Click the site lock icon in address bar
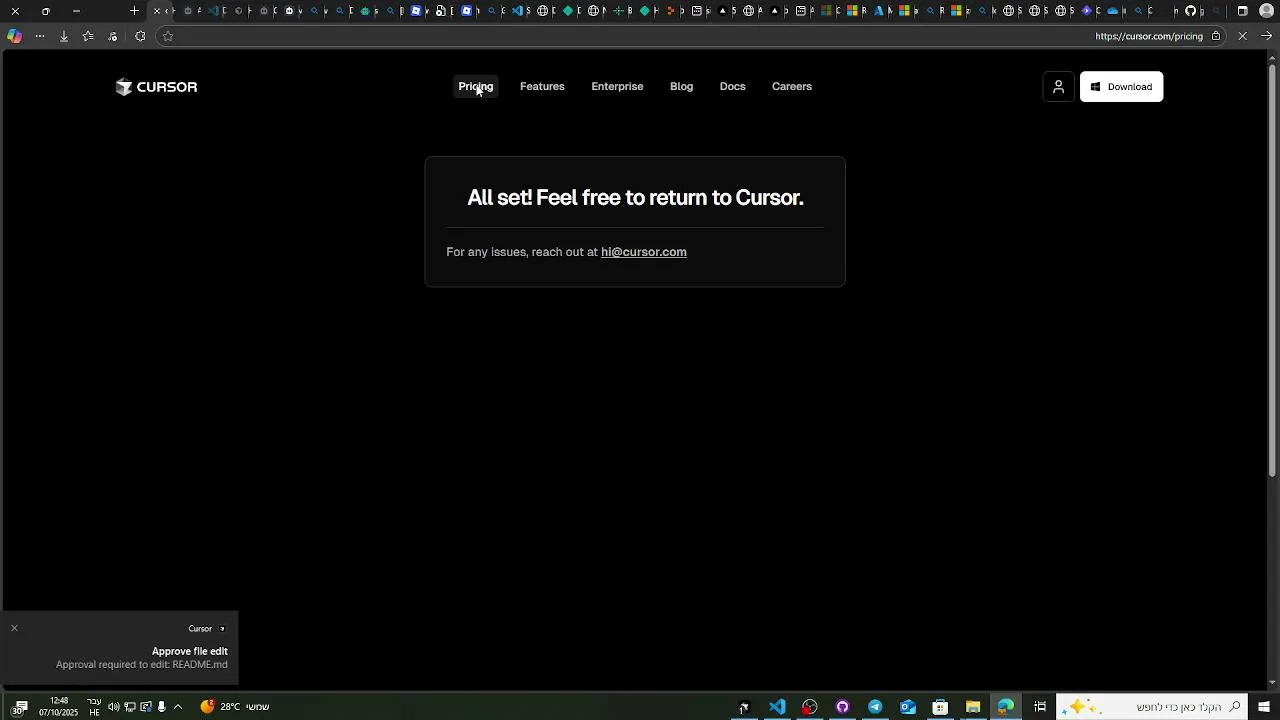Image resolution: width=1280 pixels, height=720 pixels. pos(1216,36)
